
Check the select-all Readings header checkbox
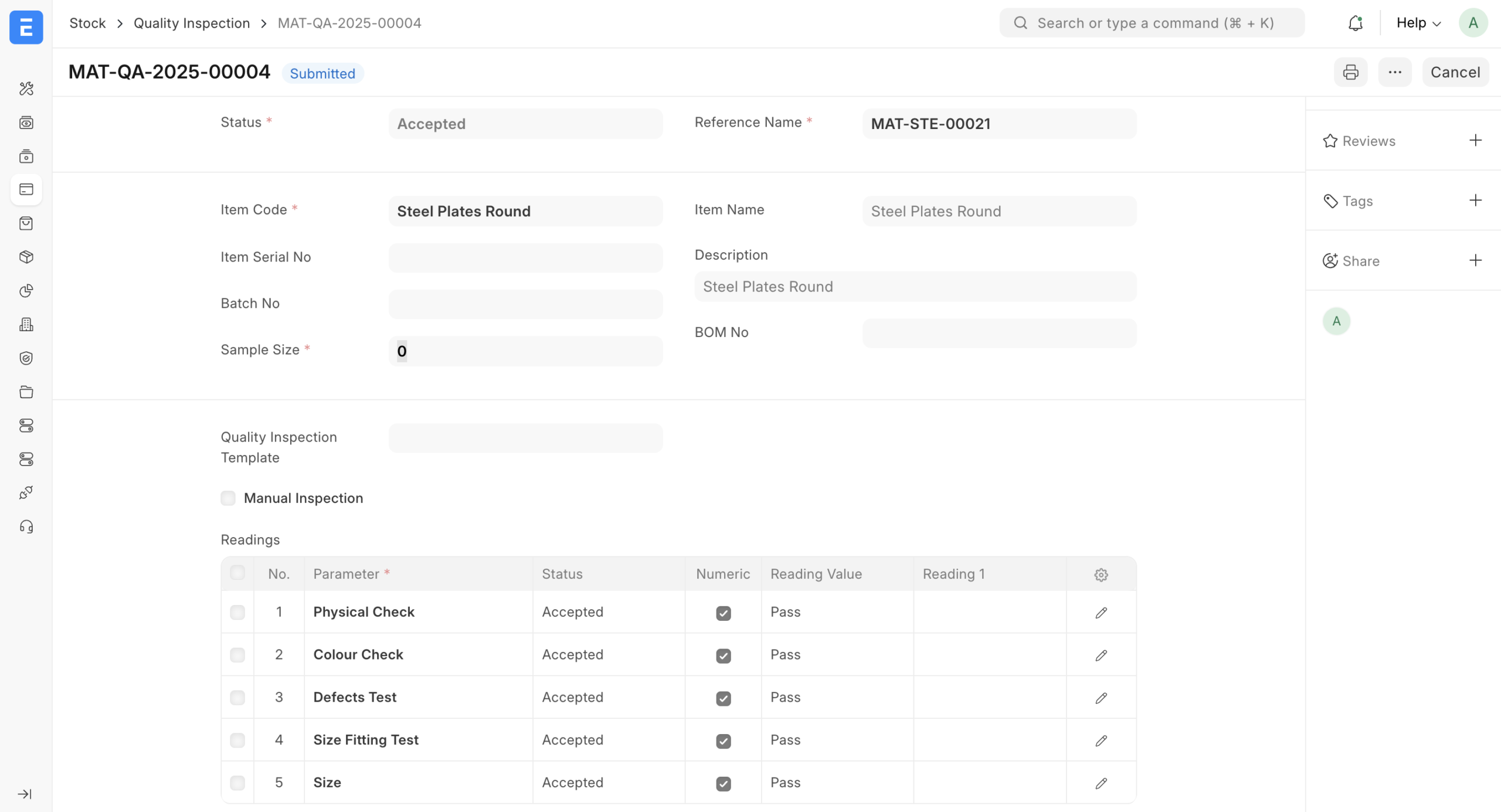(x=237, y=573)
